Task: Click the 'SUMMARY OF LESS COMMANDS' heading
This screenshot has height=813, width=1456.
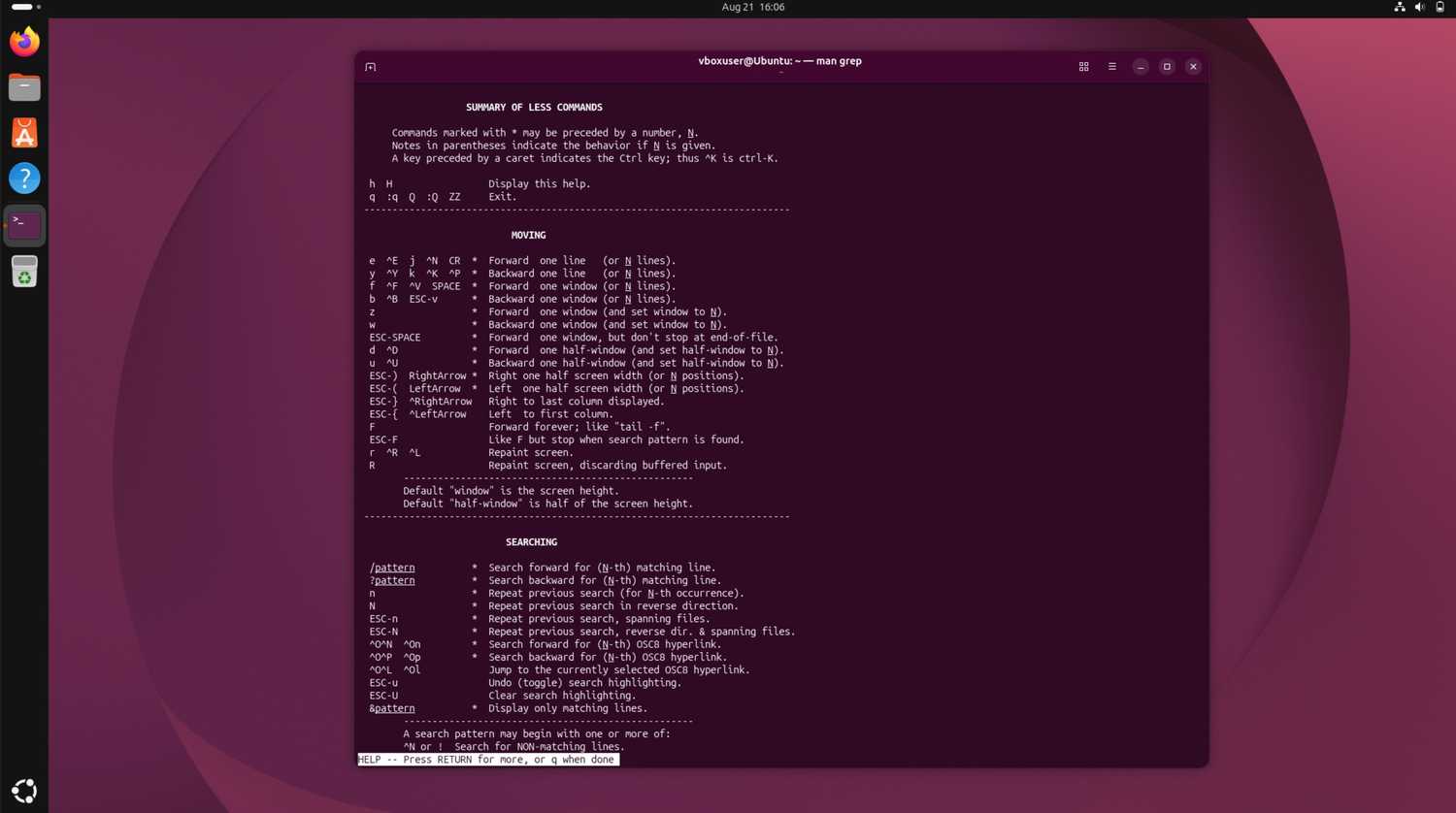Action: [534, 108]
